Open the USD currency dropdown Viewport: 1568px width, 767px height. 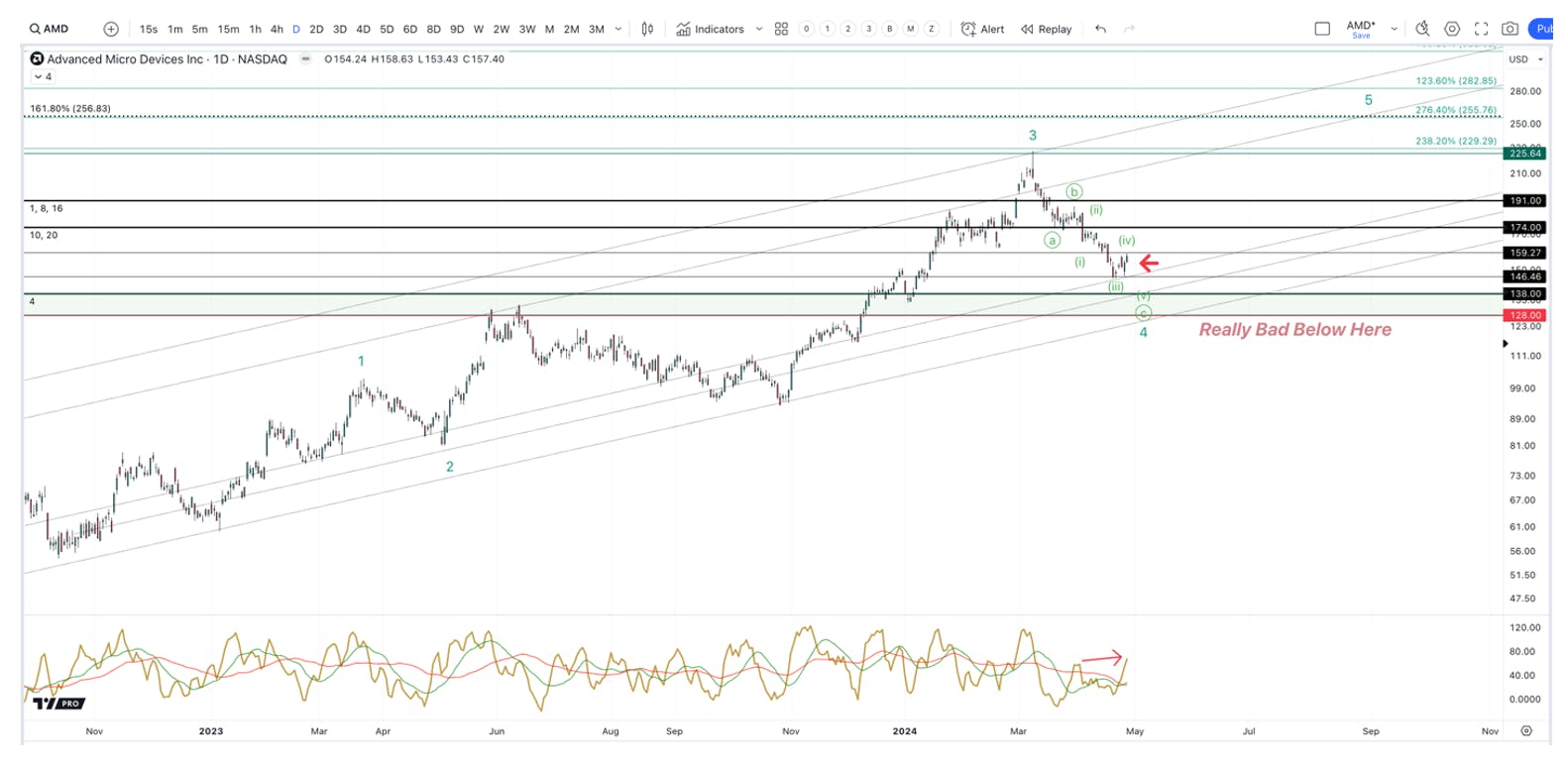point(1526,59)
